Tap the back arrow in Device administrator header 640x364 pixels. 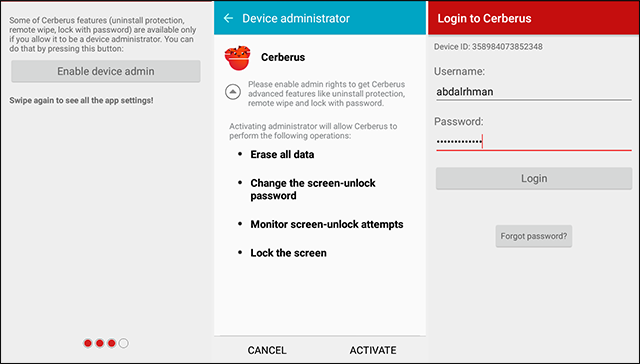(x=228, y=18)
